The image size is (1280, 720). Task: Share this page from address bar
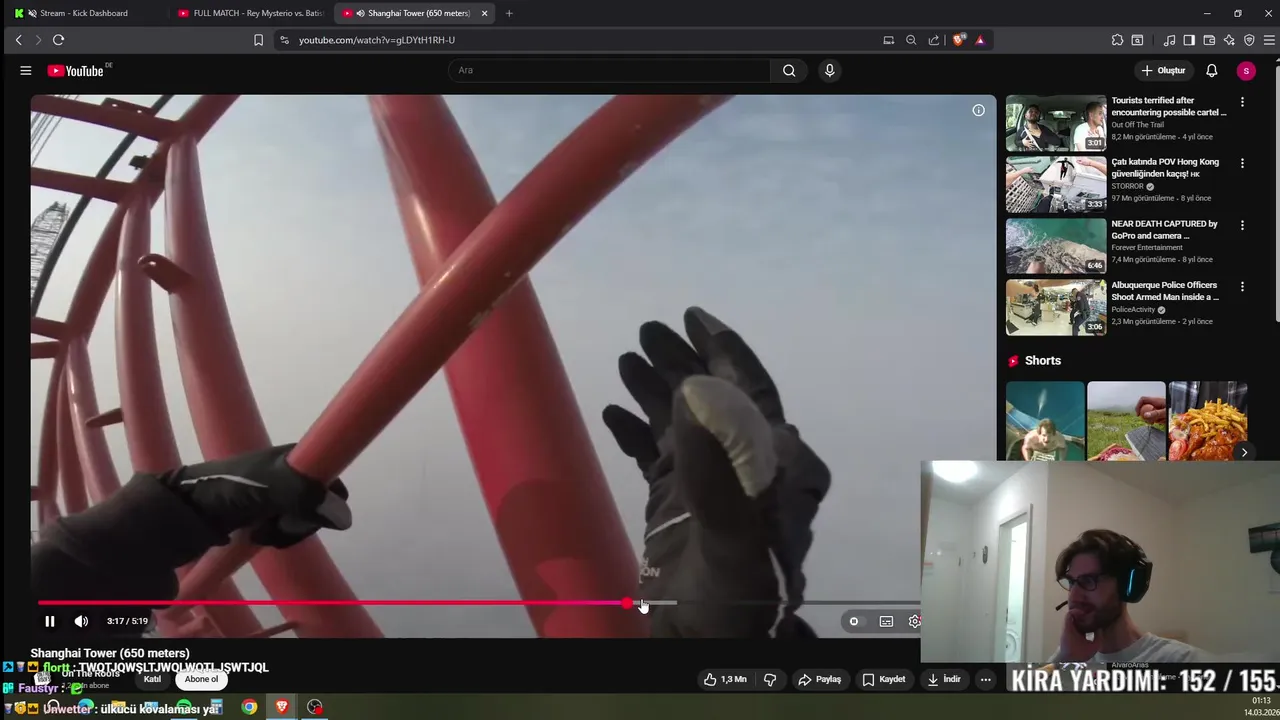coord(934,40)
